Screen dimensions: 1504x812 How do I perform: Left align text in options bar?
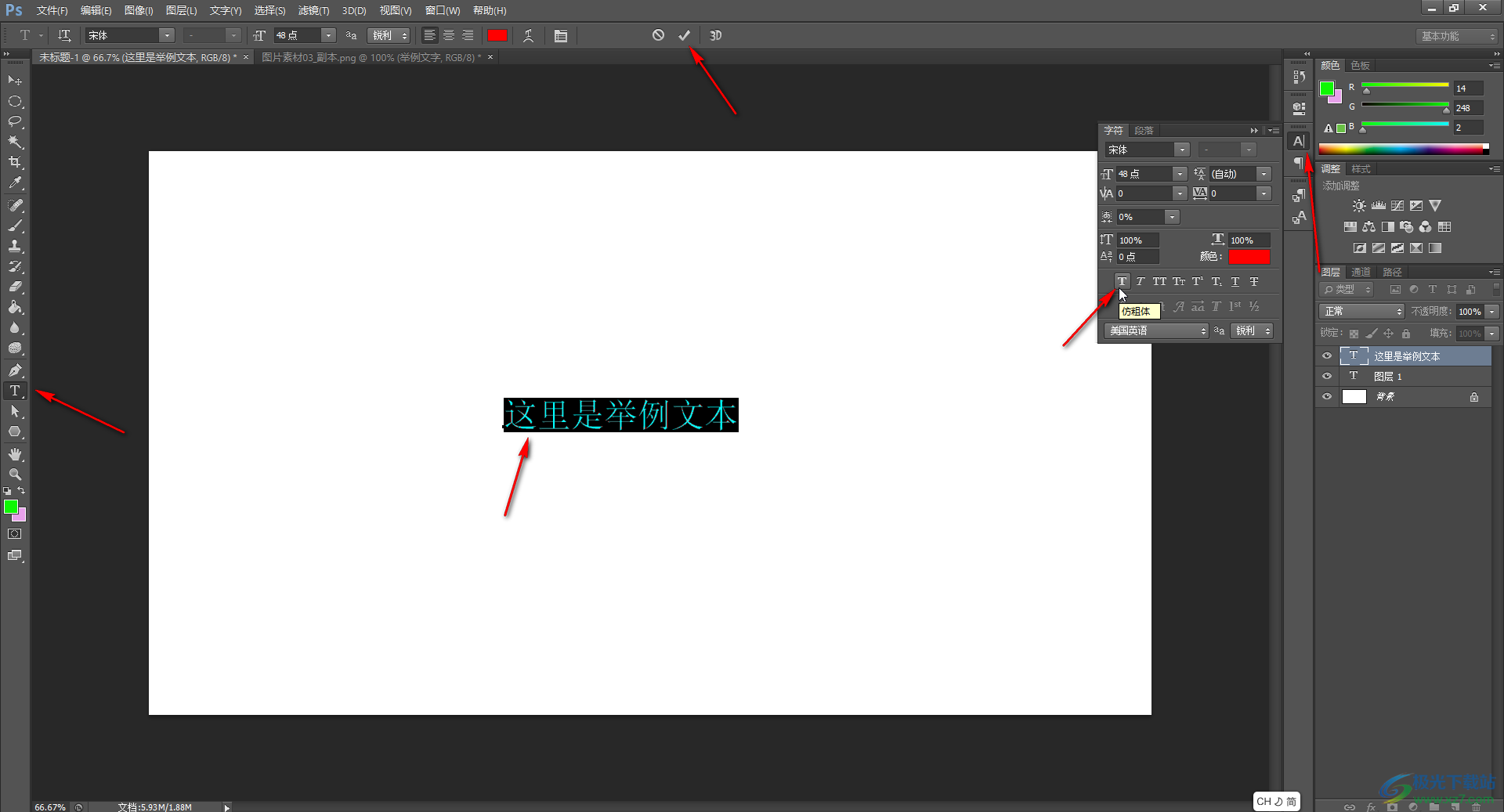429,35
